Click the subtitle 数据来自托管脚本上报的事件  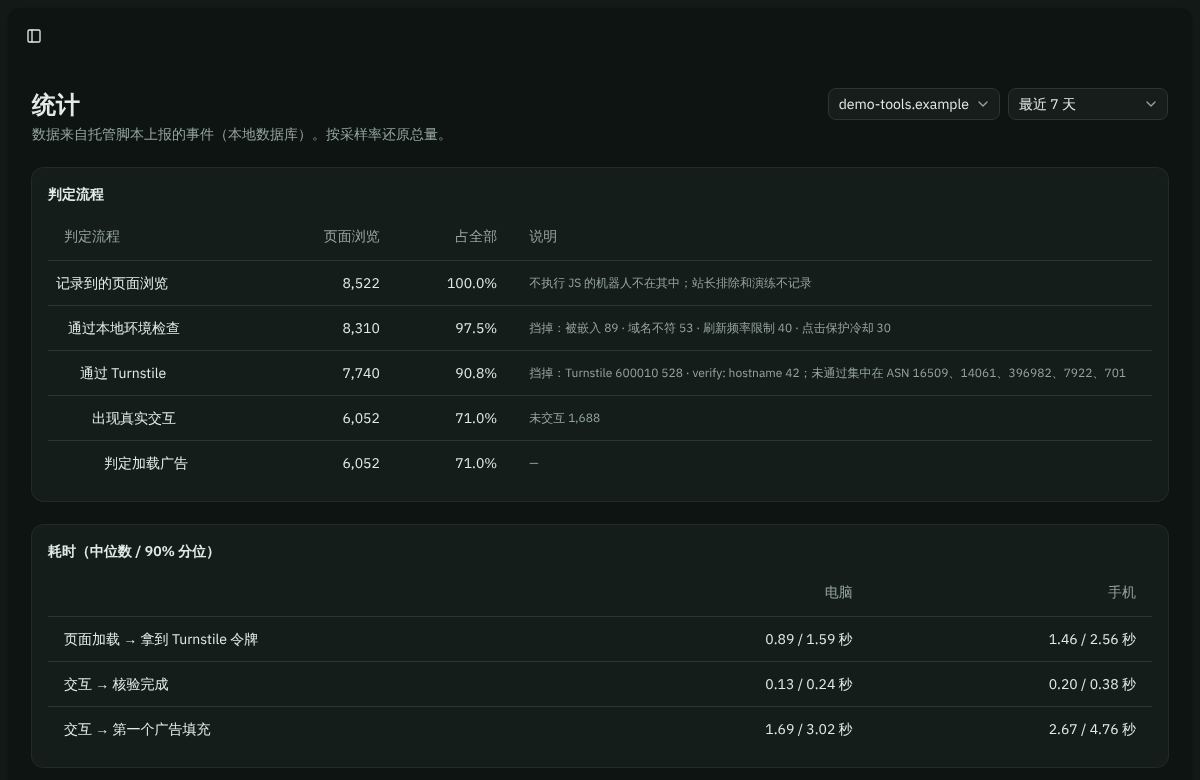click(241, 134)
